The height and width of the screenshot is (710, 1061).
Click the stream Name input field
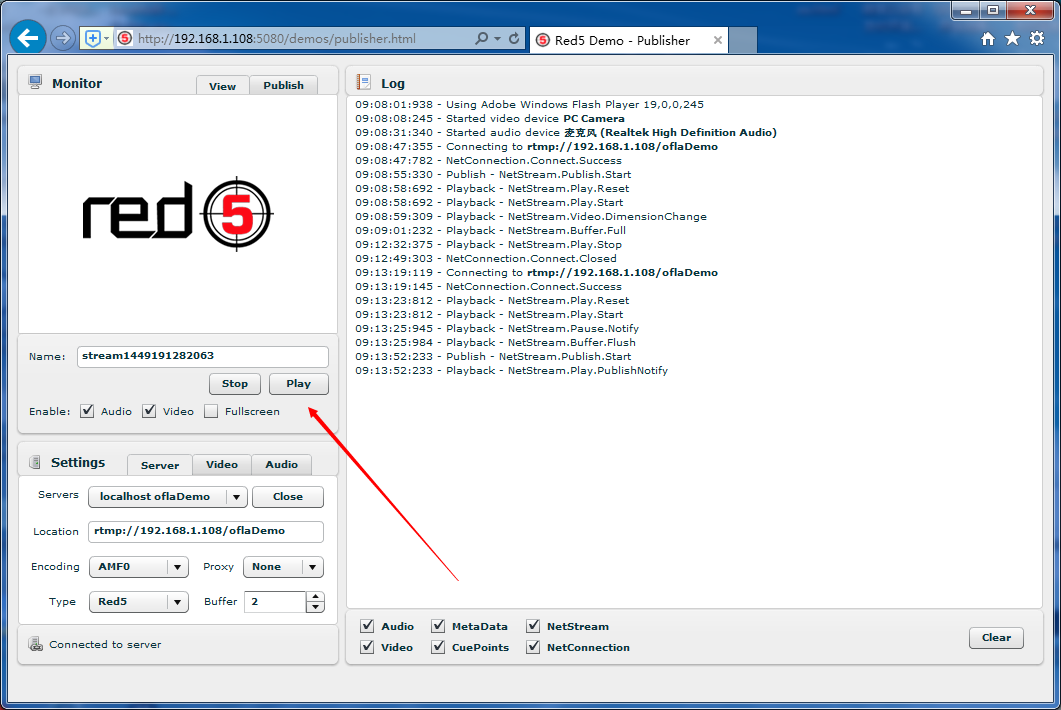point(203,356)
